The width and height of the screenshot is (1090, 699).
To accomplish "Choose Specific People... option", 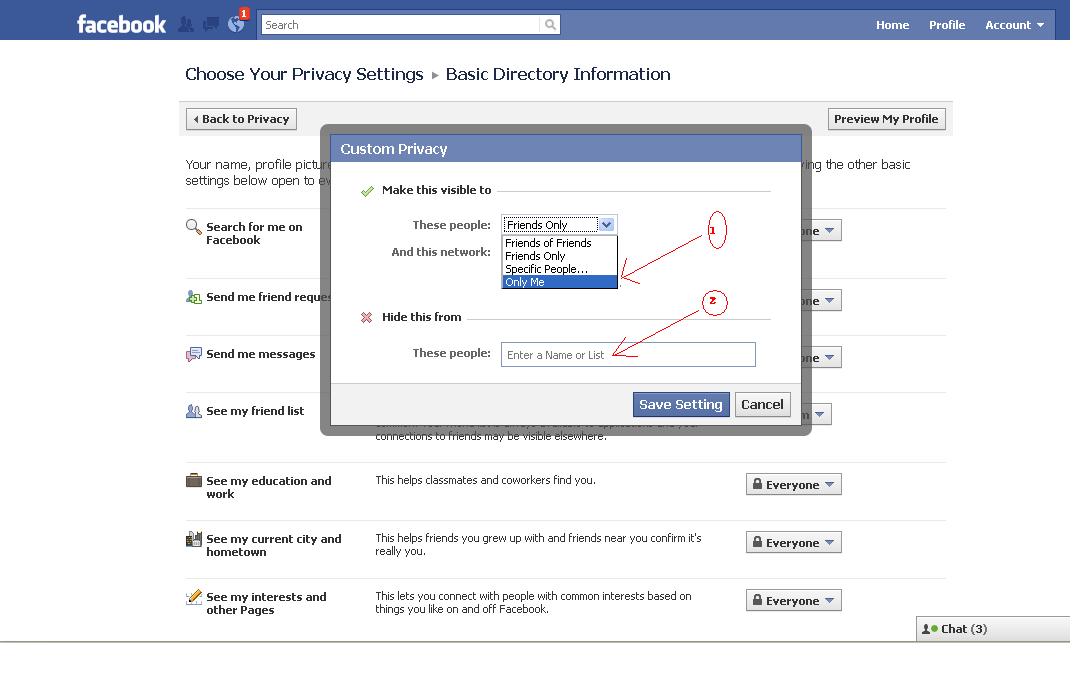I will coord(559,269).
